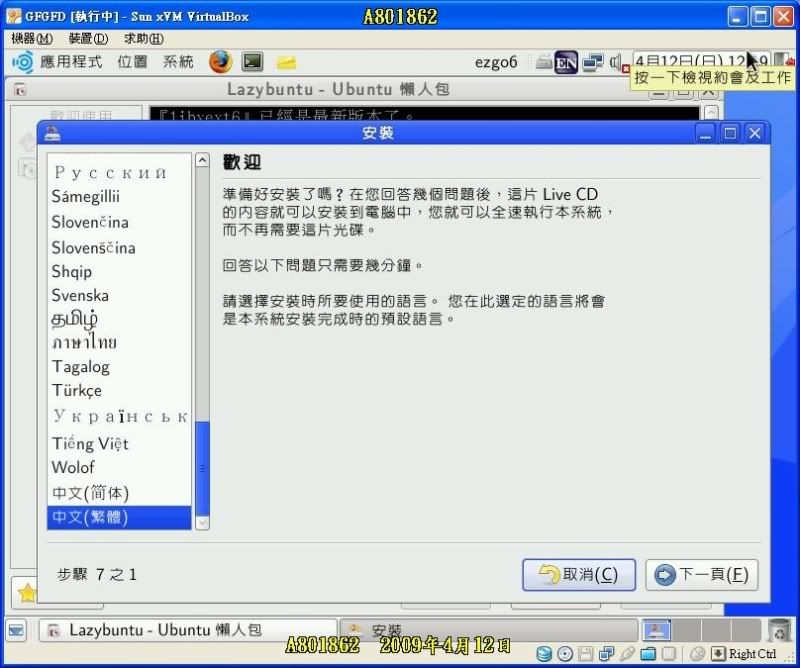Open the 系統 panel menu
This screenshot has width=800, height=668.
tap(178, 62)
